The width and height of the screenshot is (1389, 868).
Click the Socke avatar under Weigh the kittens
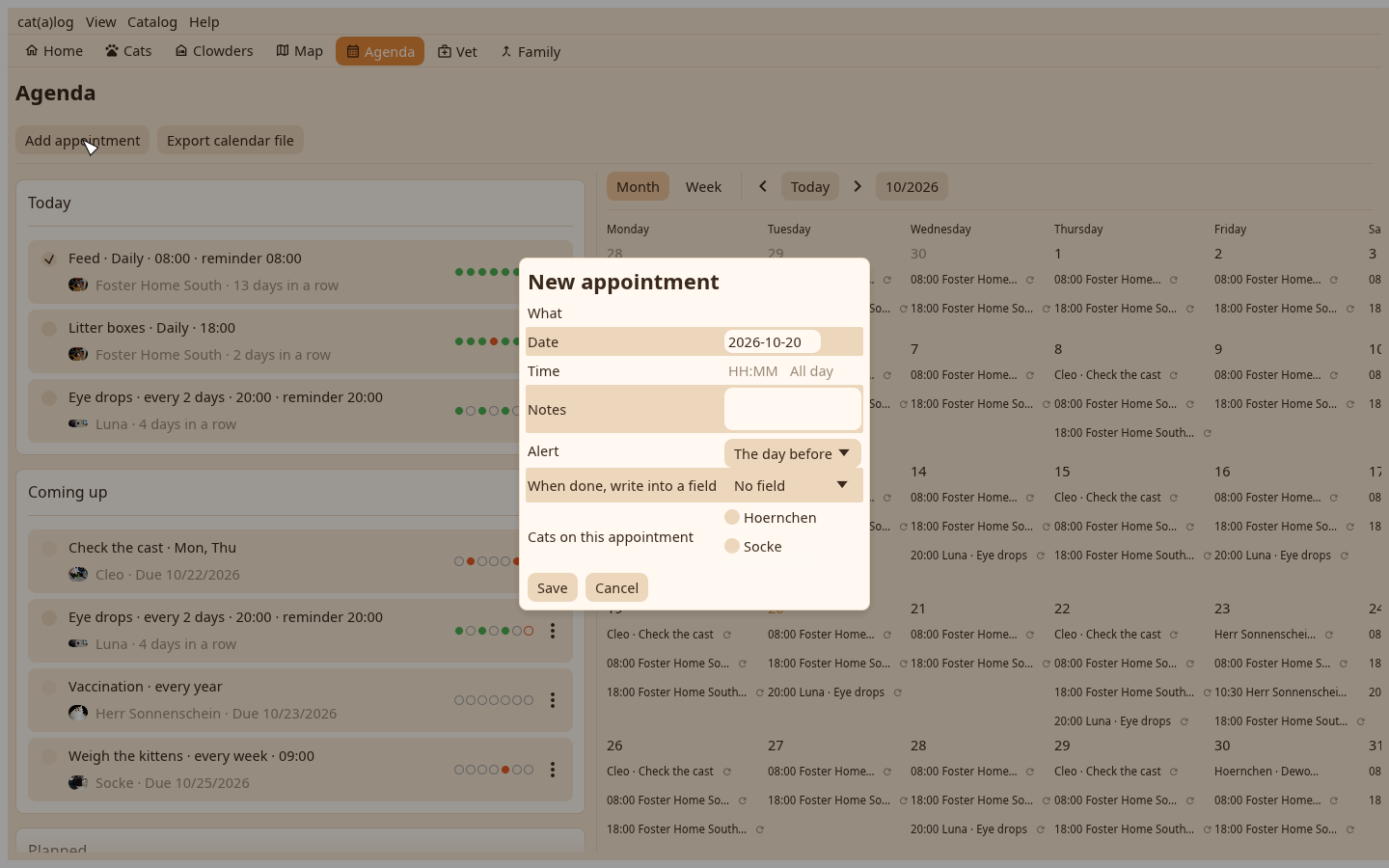(78, 782)
